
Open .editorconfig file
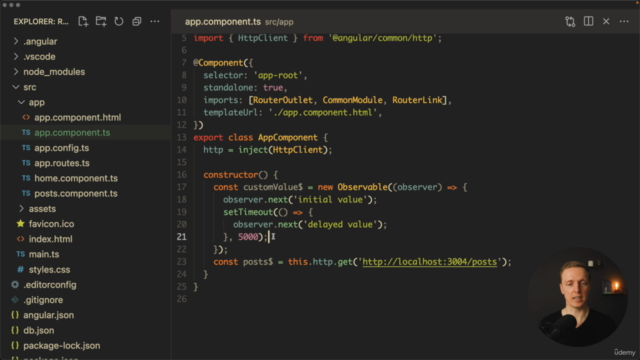point(49,285)
